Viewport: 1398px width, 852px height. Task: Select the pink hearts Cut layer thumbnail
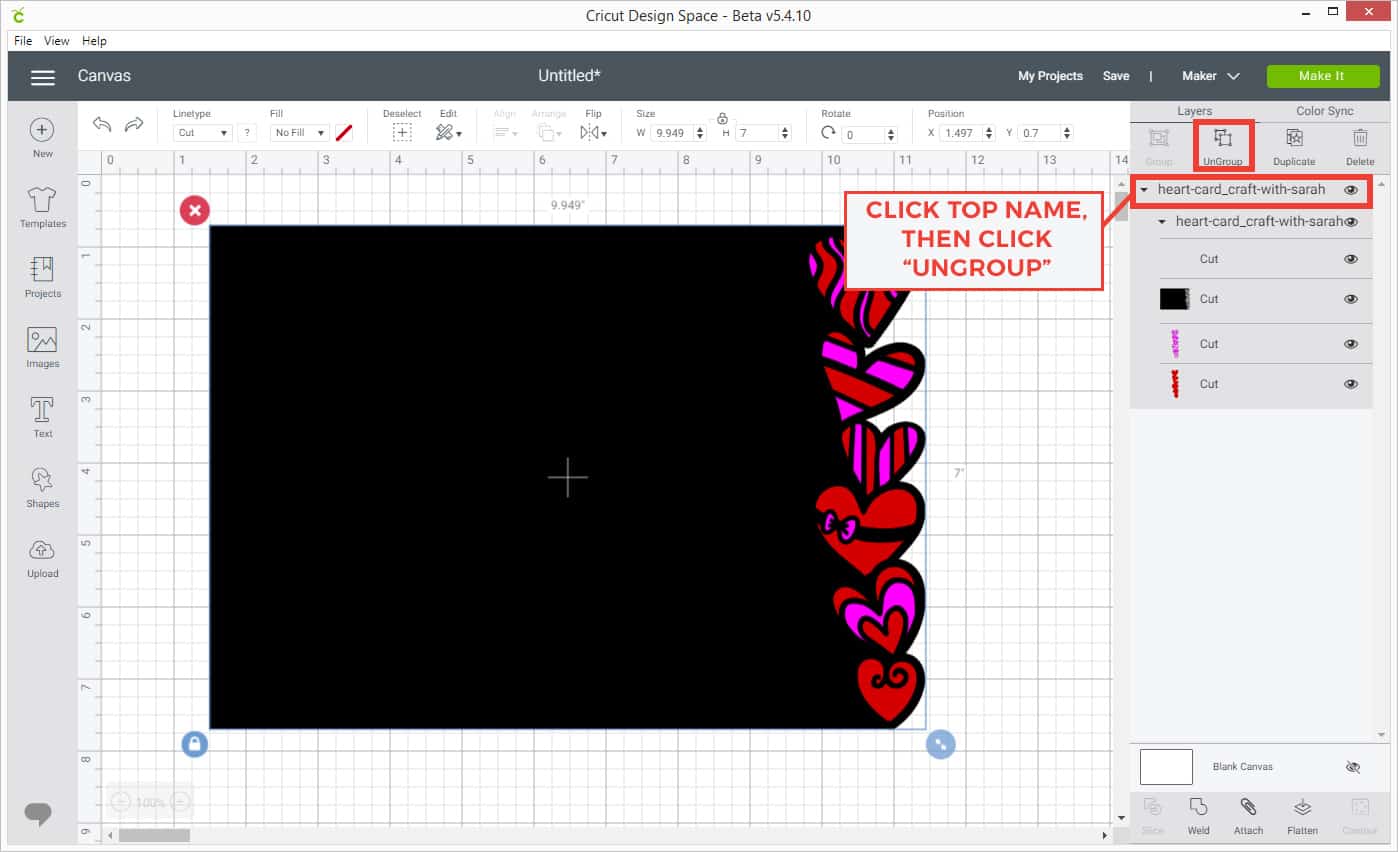click(x=1175, y=344)
